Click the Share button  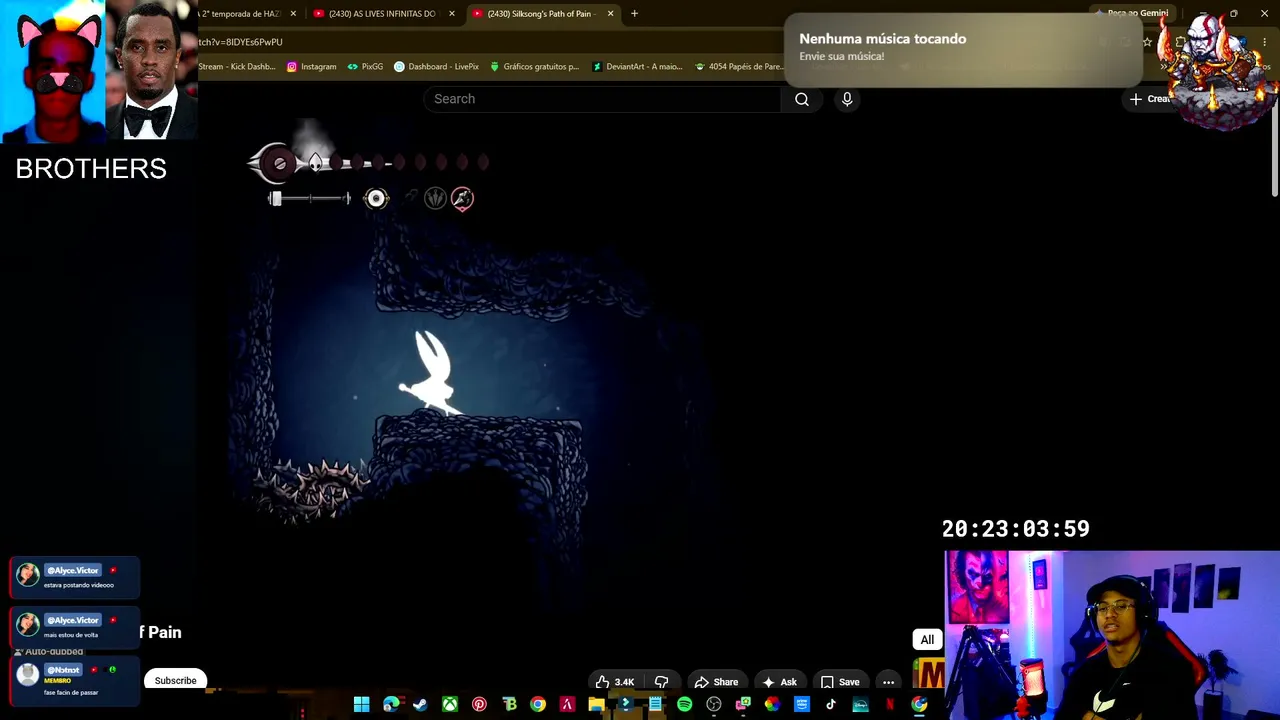coord(716,682)
